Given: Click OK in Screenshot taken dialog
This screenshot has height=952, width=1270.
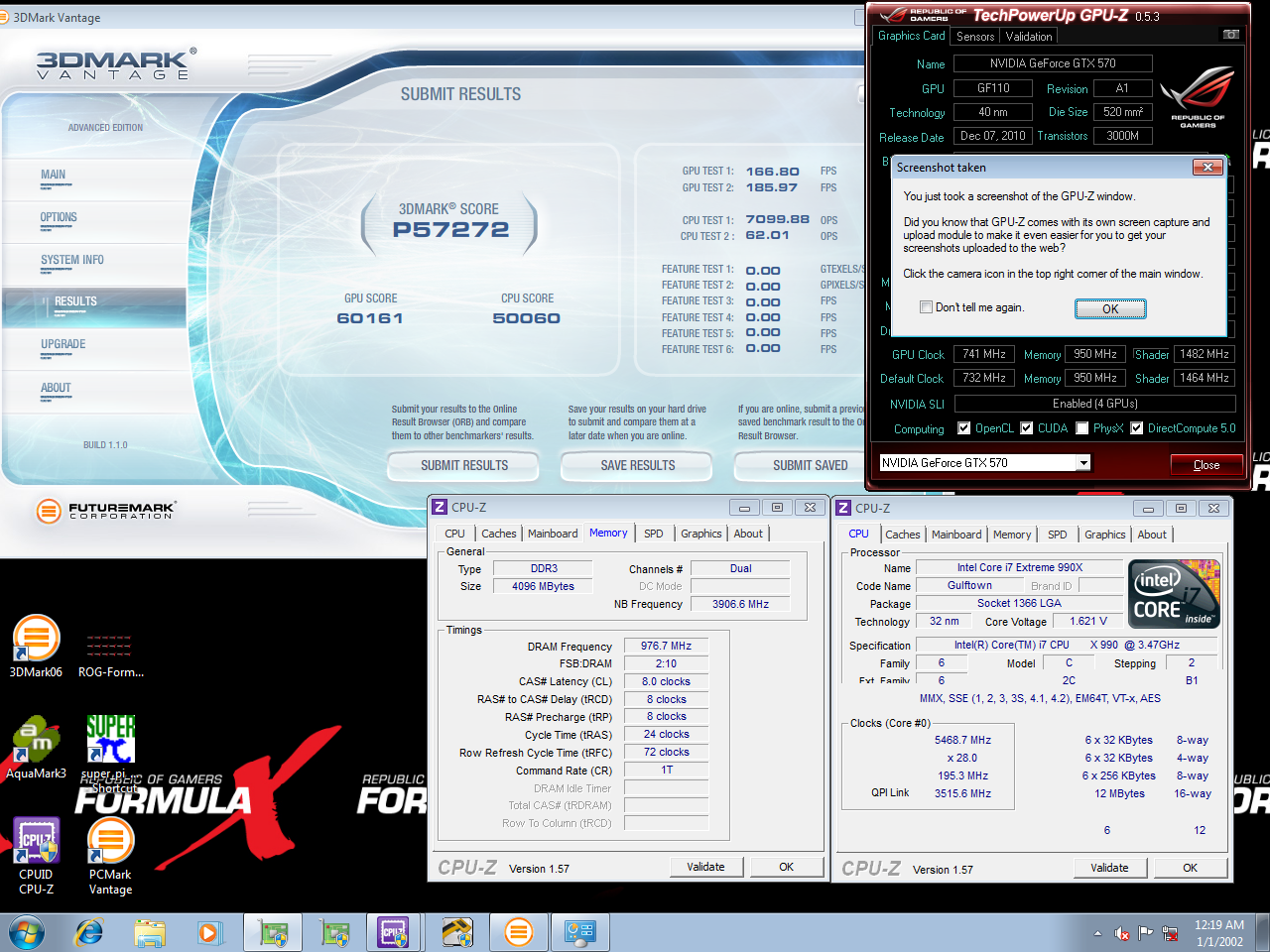Looking at the screenshot, I should tap(1110, 309).
